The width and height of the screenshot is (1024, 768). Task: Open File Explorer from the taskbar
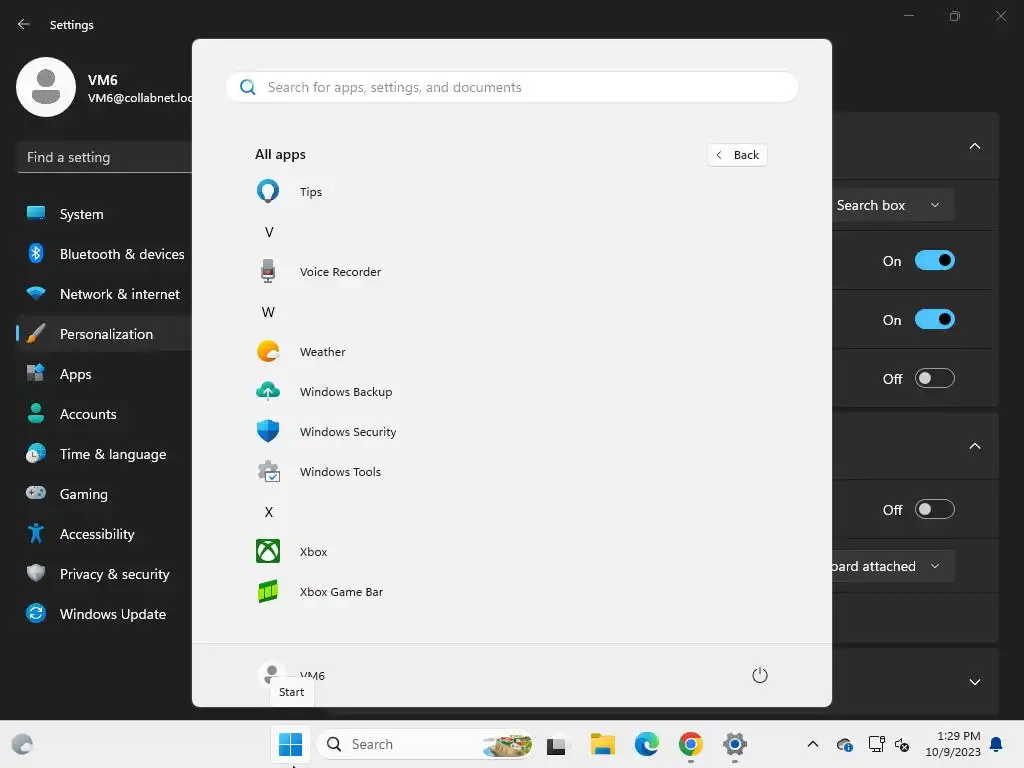click(x=603, y=744)
